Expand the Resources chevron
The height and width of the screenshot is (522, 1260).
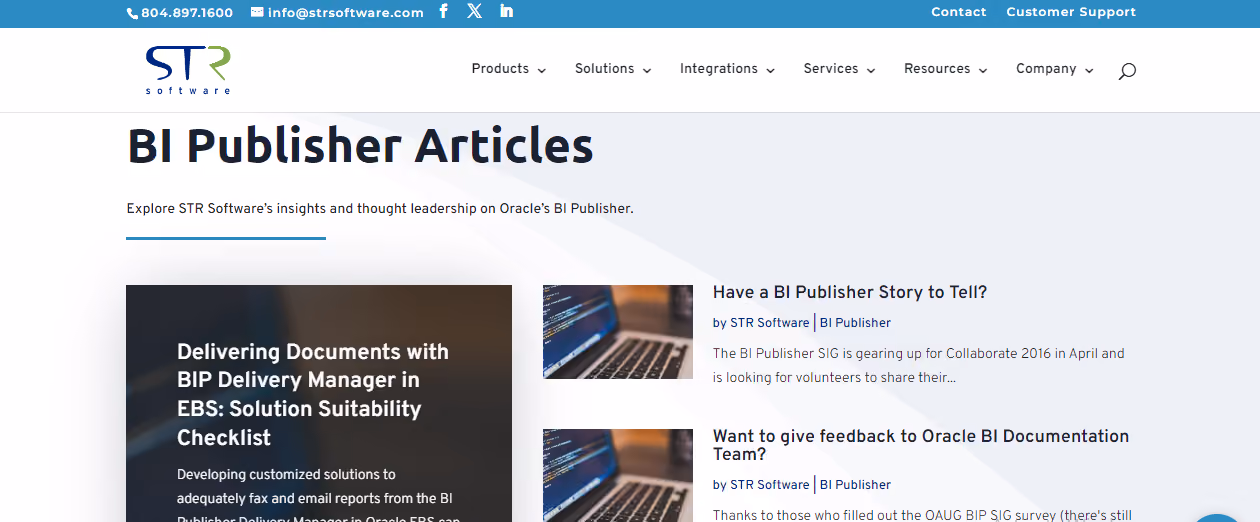tap(983, 70)
